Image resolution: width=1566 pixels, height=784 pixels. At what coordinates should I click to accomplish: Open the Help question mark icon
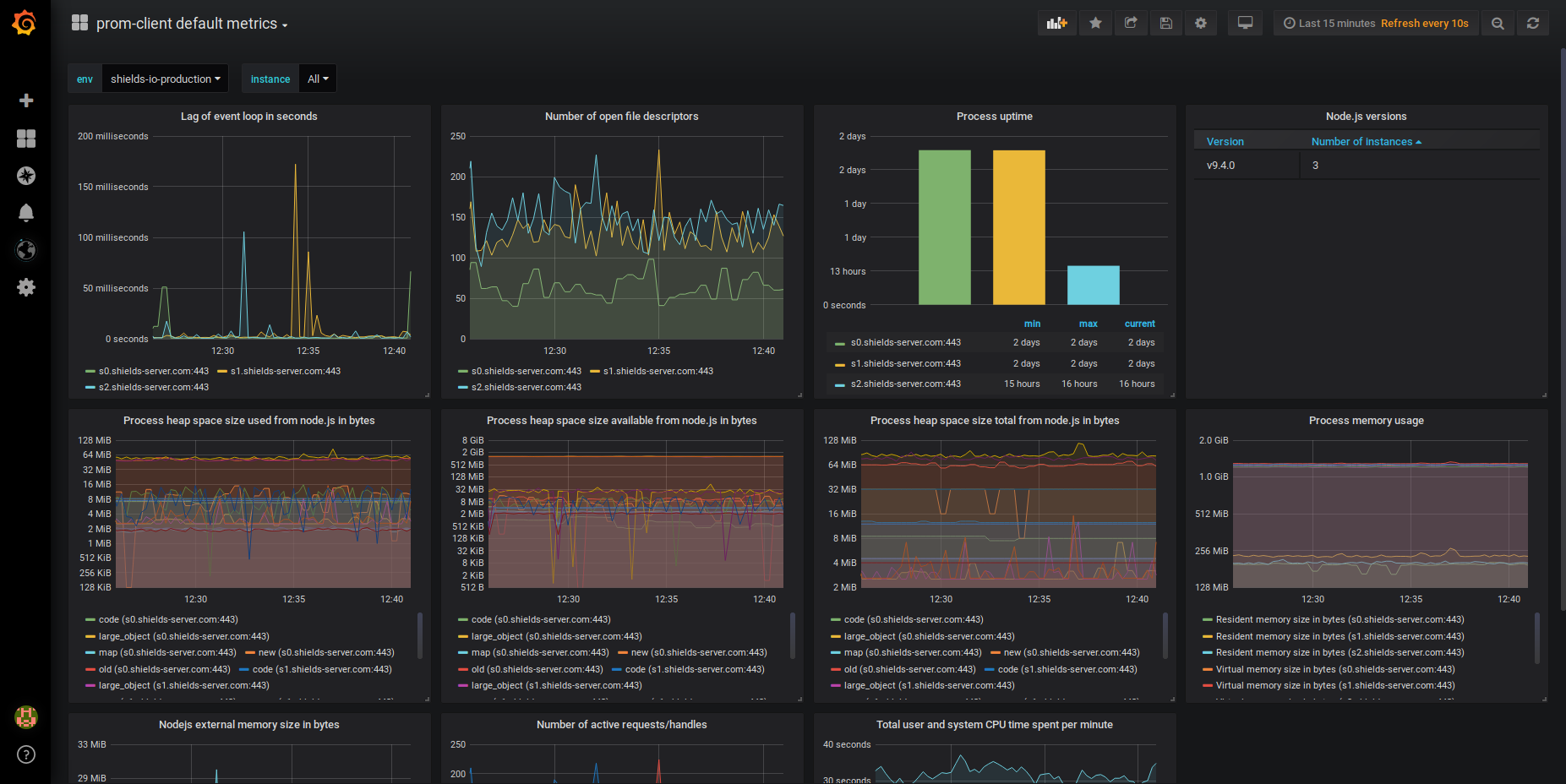[26, 754]
